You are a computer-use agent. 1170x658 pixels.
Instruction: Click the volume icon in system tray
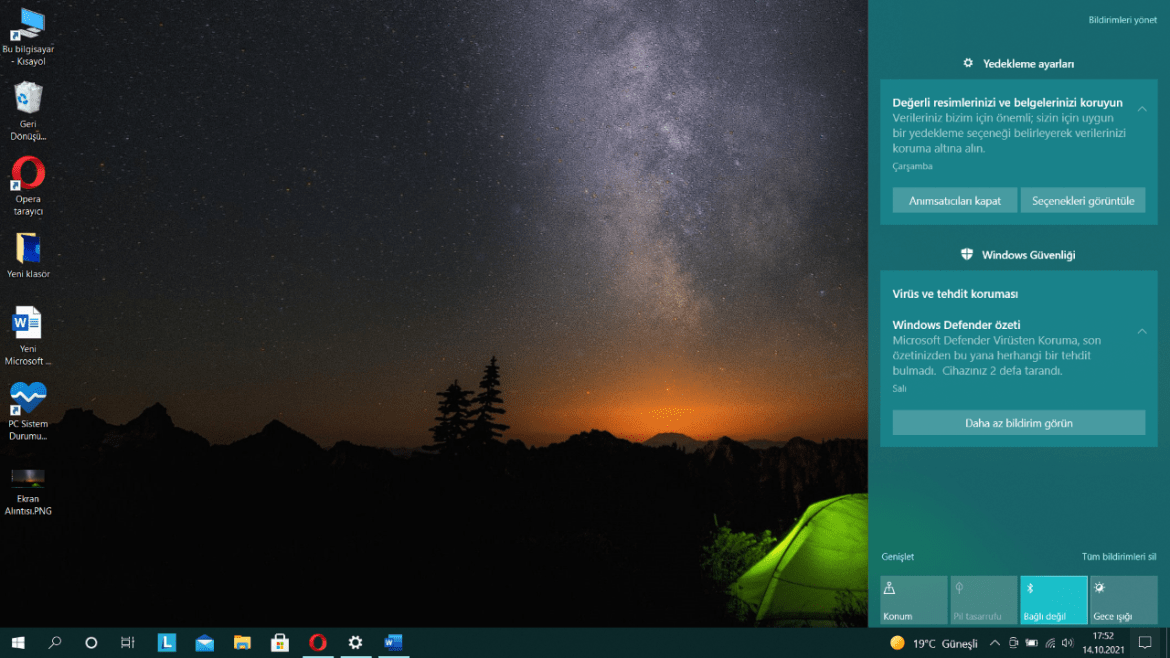click(x=1067, y=643)
